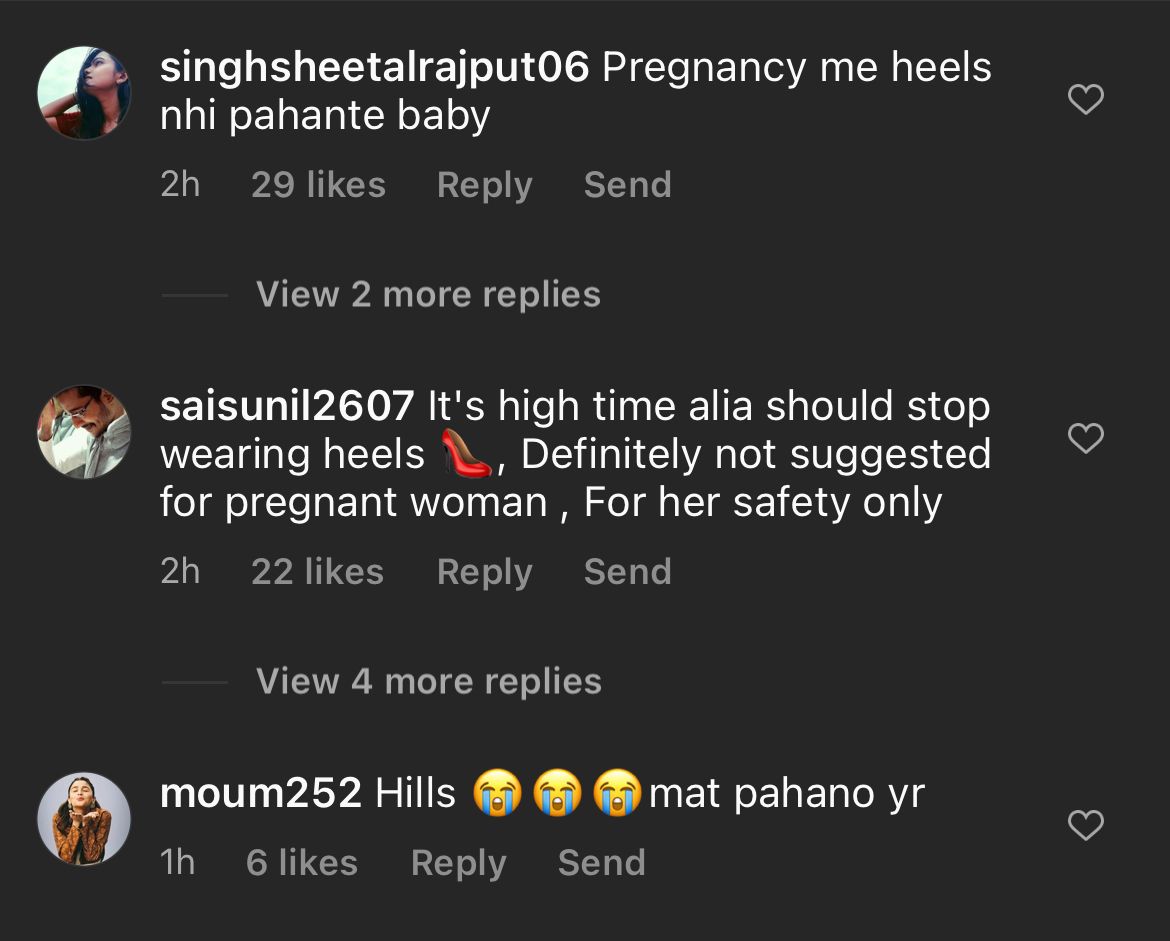Tap the heart on saisunil2607's comment
Screen dimensions: 1170x941
coord(1086,439)
